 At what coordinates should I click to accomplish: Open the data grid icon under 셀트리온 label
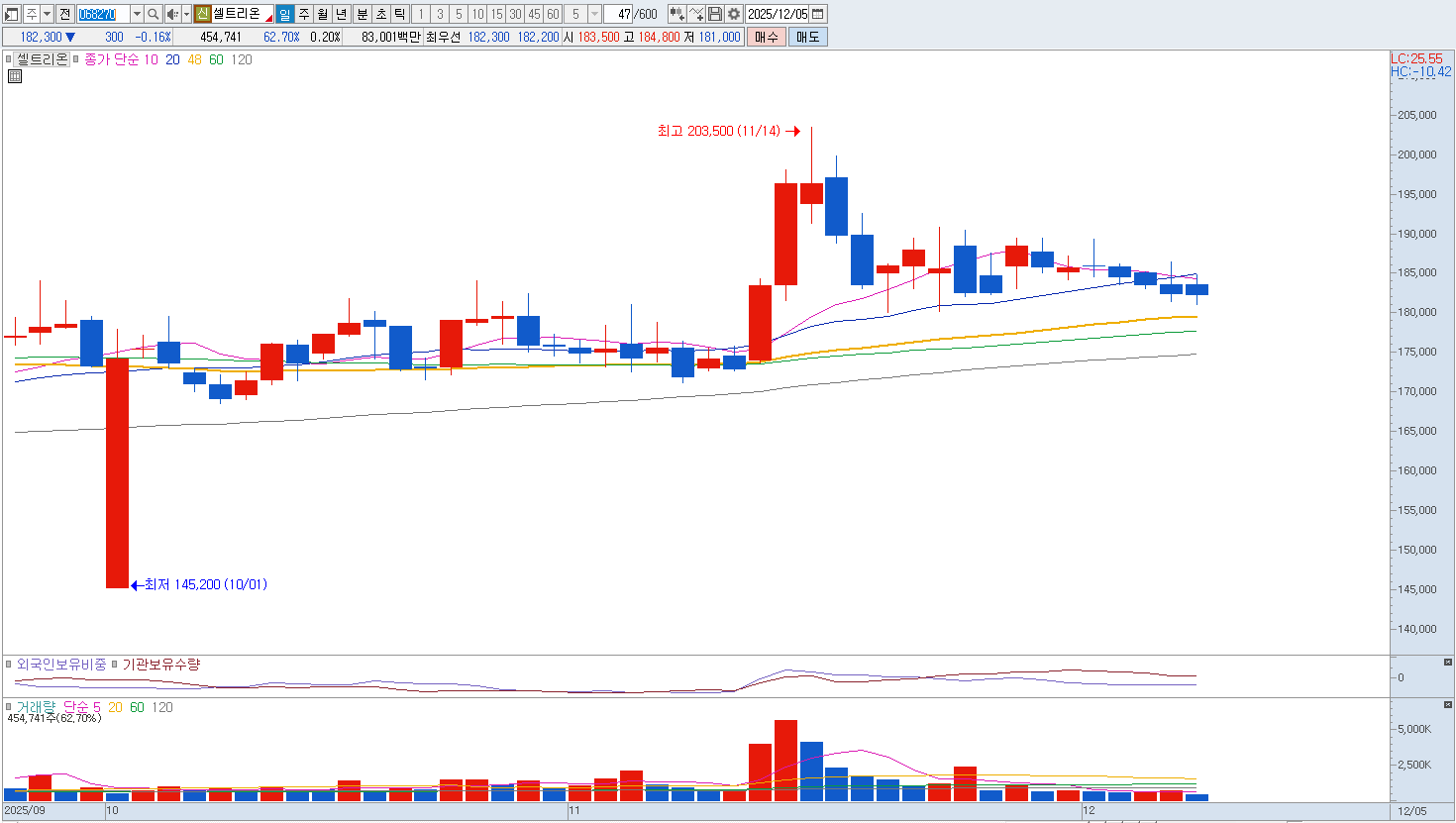click(15, 76)
